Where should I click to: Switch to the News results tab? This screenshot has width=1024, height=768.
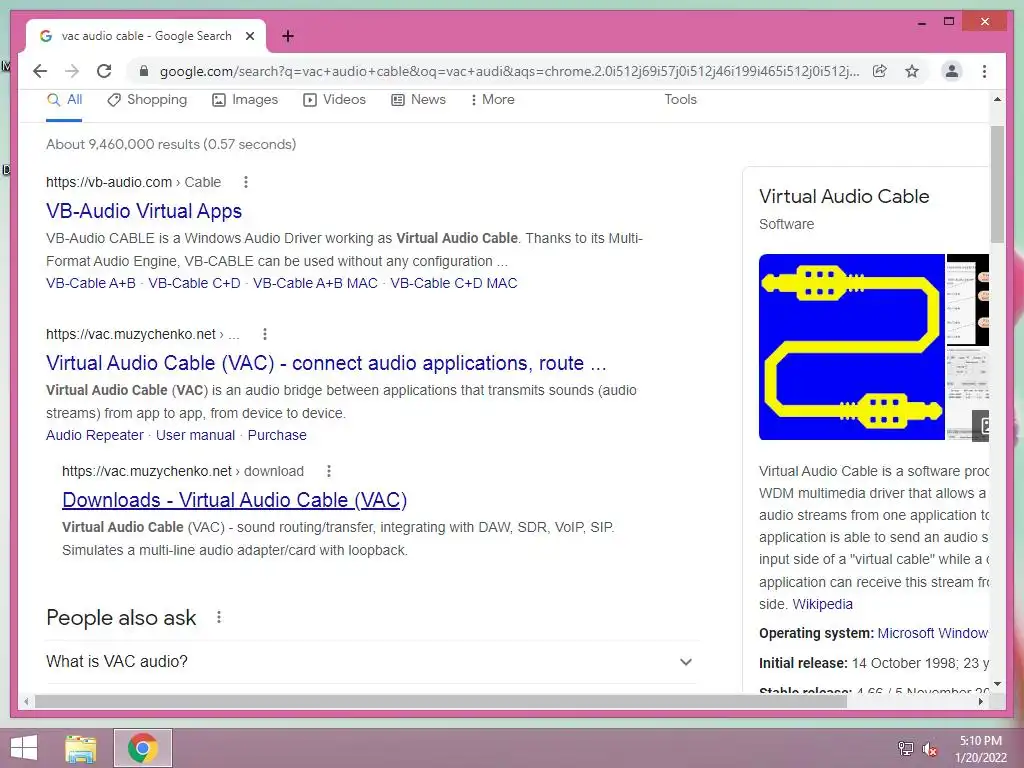pyautogui.click(x=418, y=100)
